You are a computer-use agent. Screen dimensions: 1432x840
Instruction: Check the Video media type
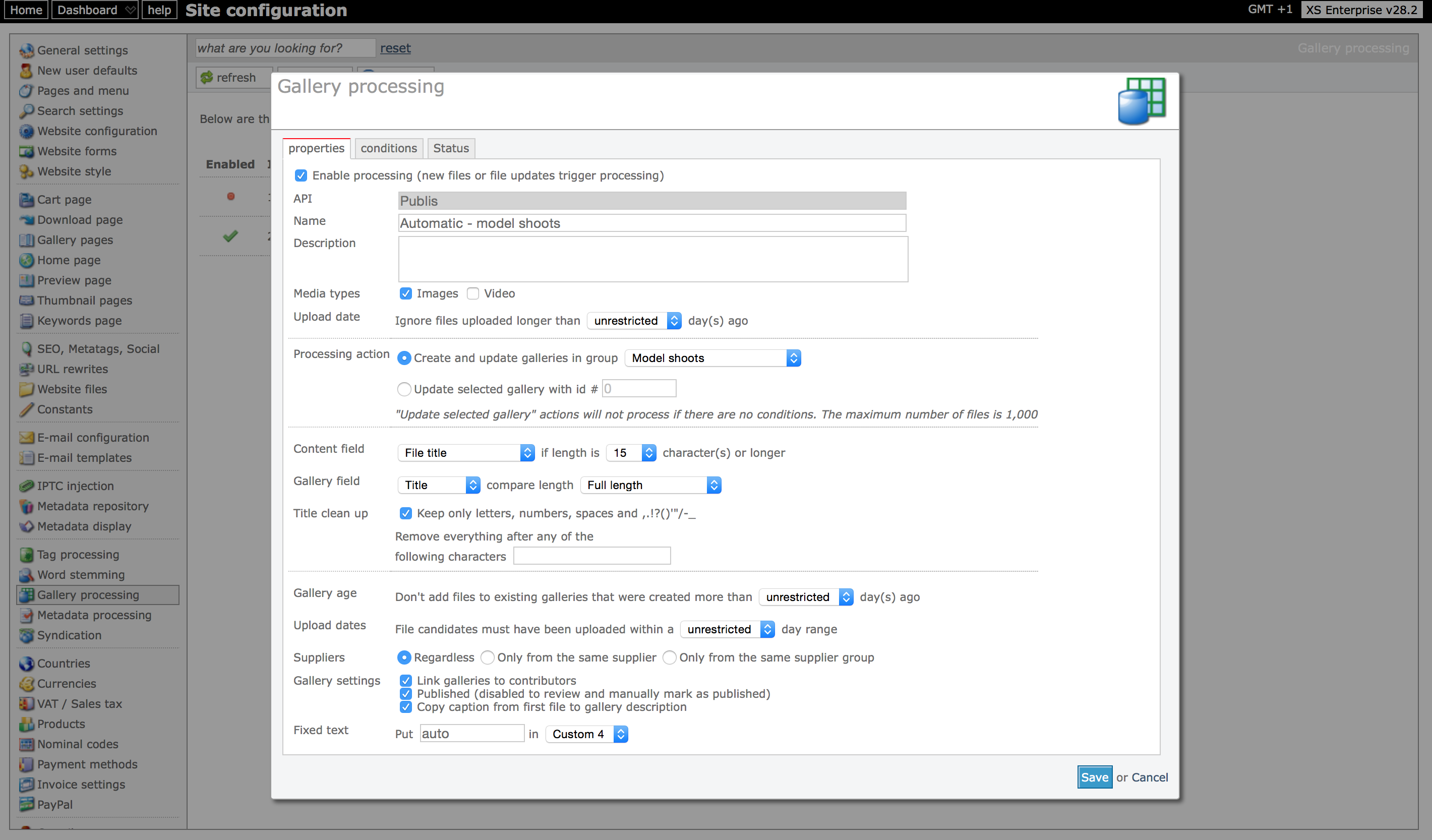coord(473,294)
